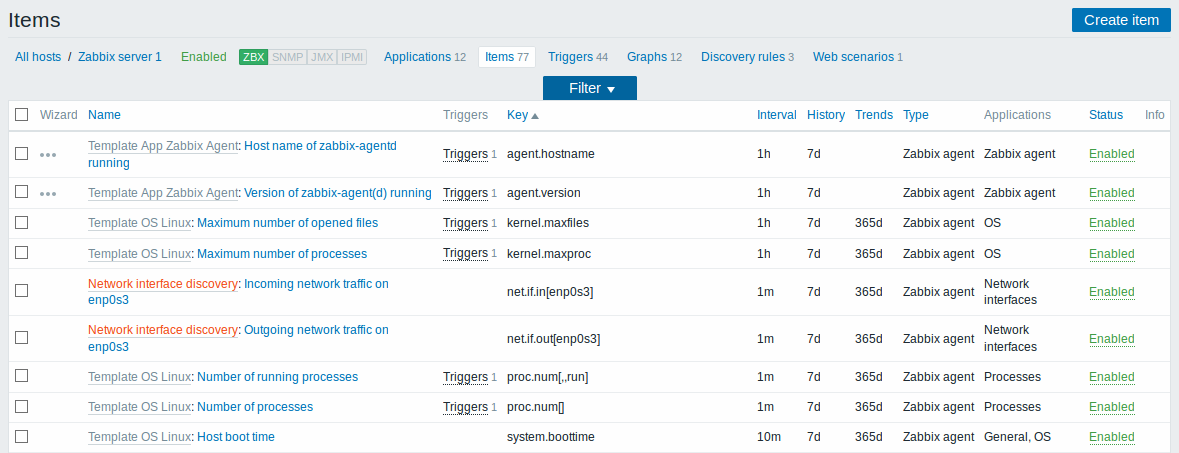1179x453 pixels.
Task: Tick the select-all checkbox in table header
Action: [x=22, y=114]
